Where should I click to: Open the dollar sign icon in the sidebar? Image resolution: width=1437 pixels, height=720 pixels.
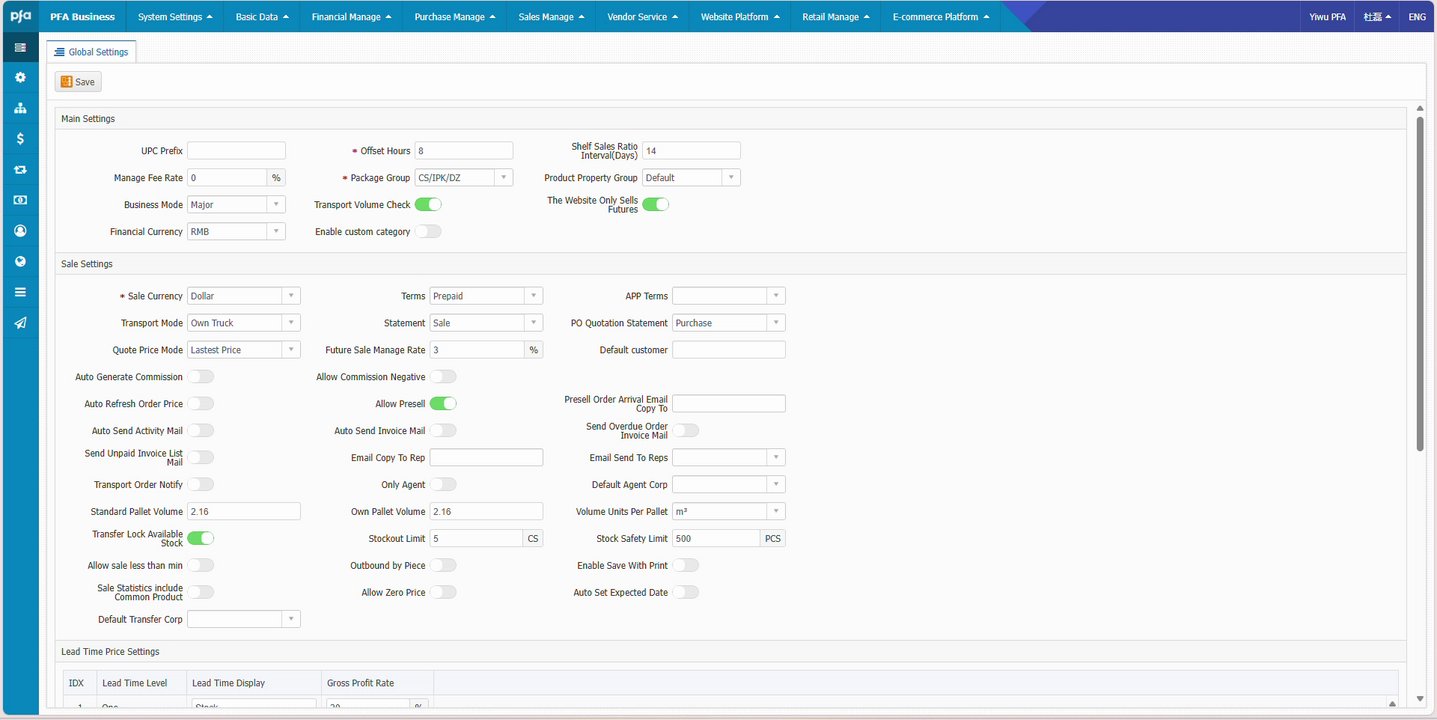pos(20,139)
